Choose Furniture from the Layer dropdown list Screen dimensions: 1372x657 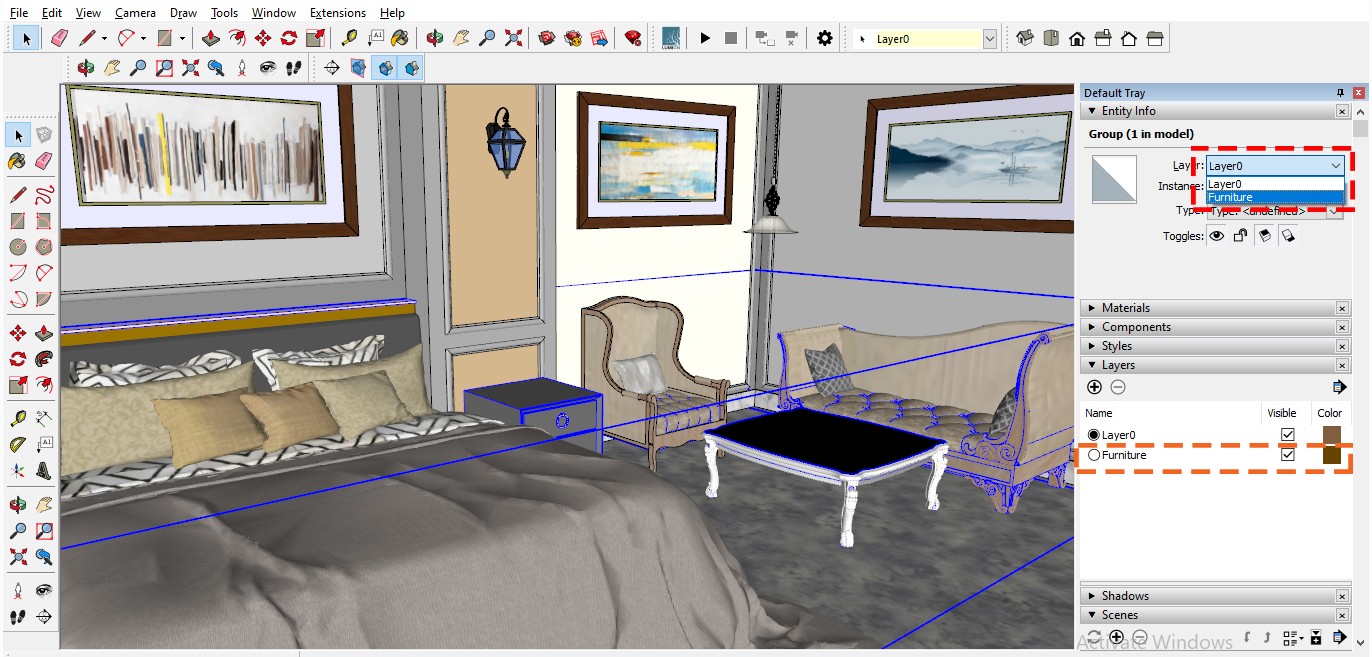click(1230, 197)
